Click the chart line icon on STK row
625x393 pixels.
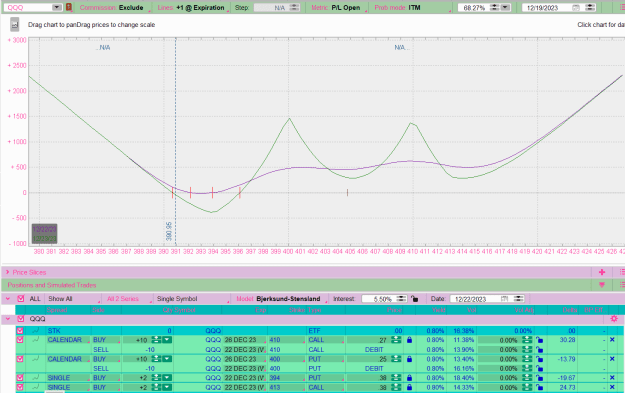tap(36, 330)
